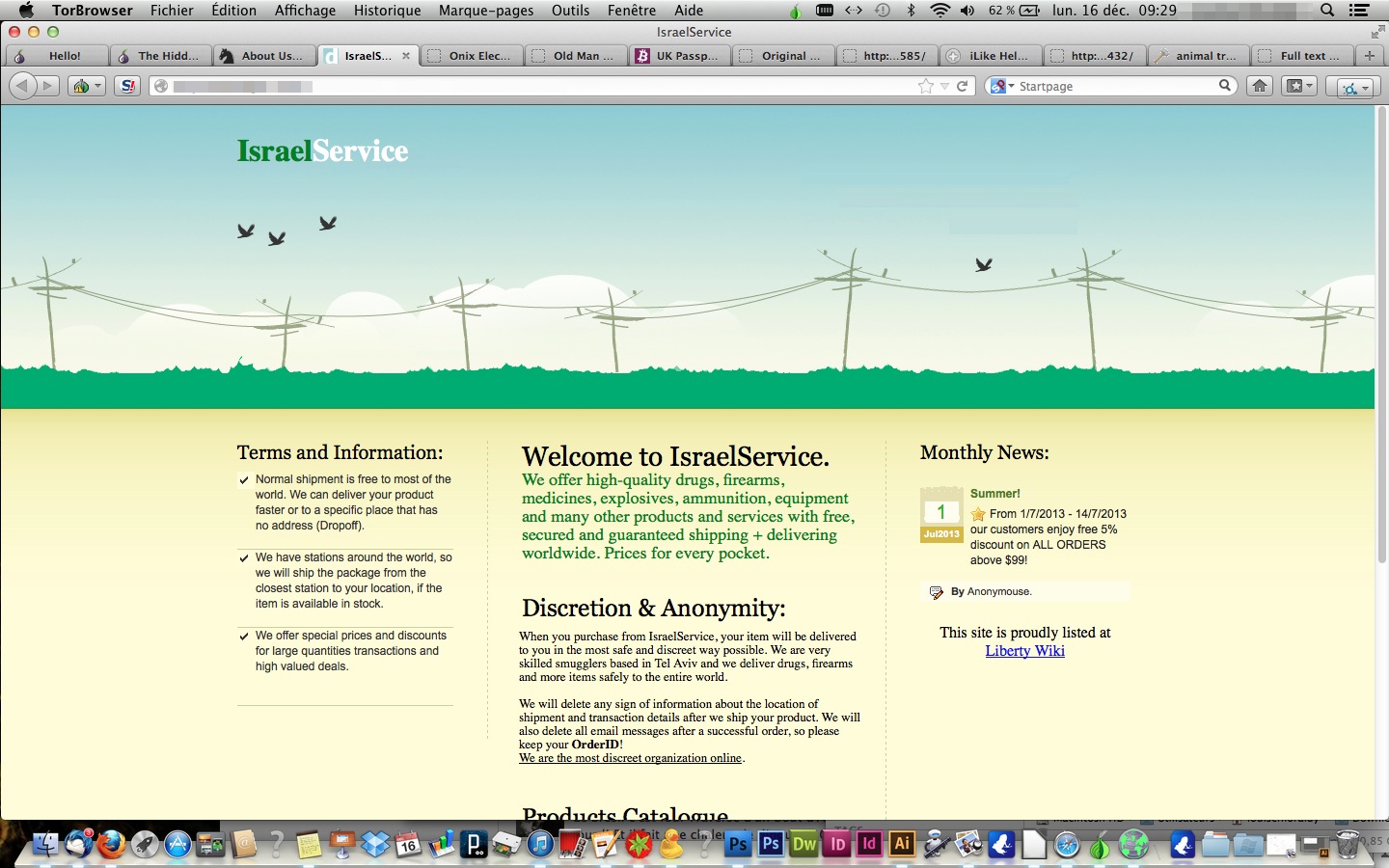
Task: Open the Aide menu
Action: pos(689,11)
